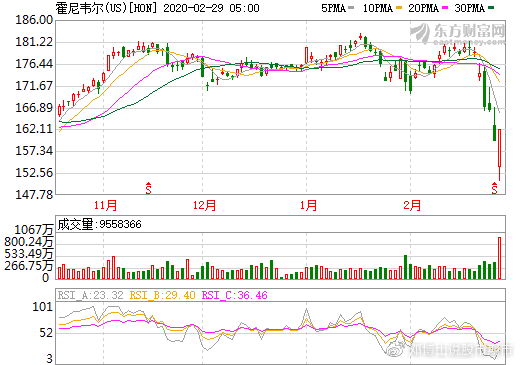Click the RSI_A:23.32 indicator label
The height and width of the screenshot is (365, 520).
90,295
